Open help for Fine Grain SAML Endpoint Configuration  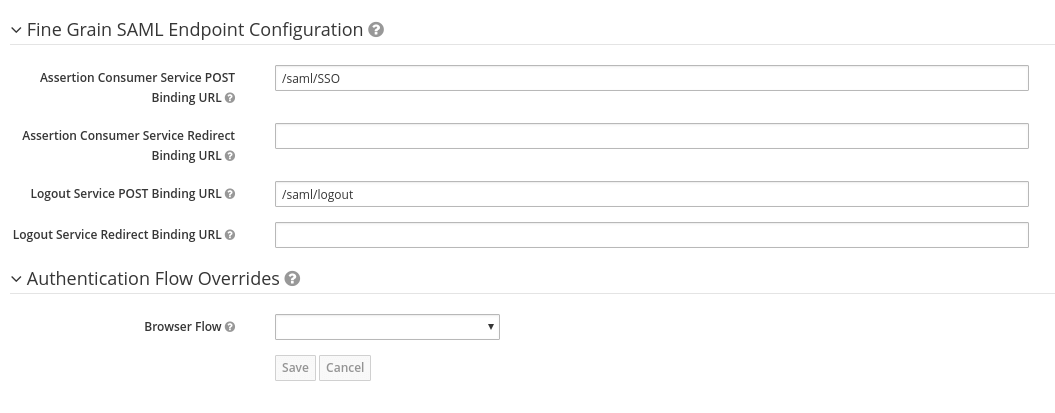(376, 30)
